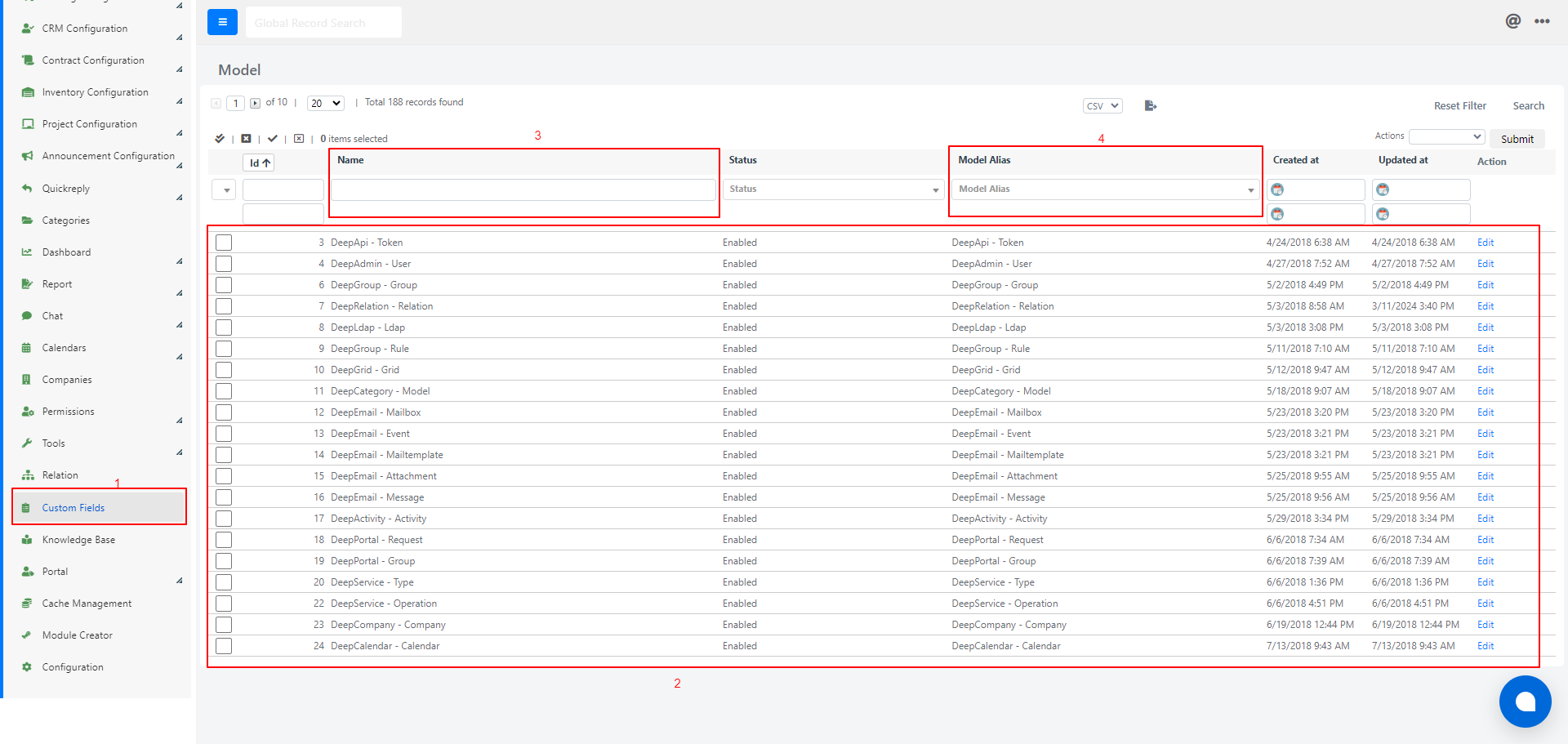Click the double-checkmark select all icon
1568x744 pixels.
pyautogui.click(x=220, y=138)
